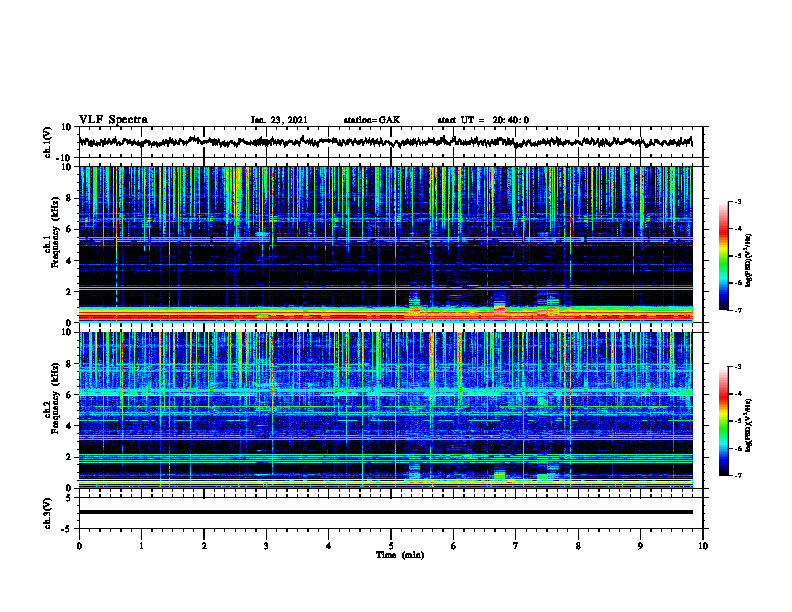Click the time axis tick label "1"
Image resolution: width=792 pixels, height=612 pixels.
pyautogui.click(x=141, y=545)
